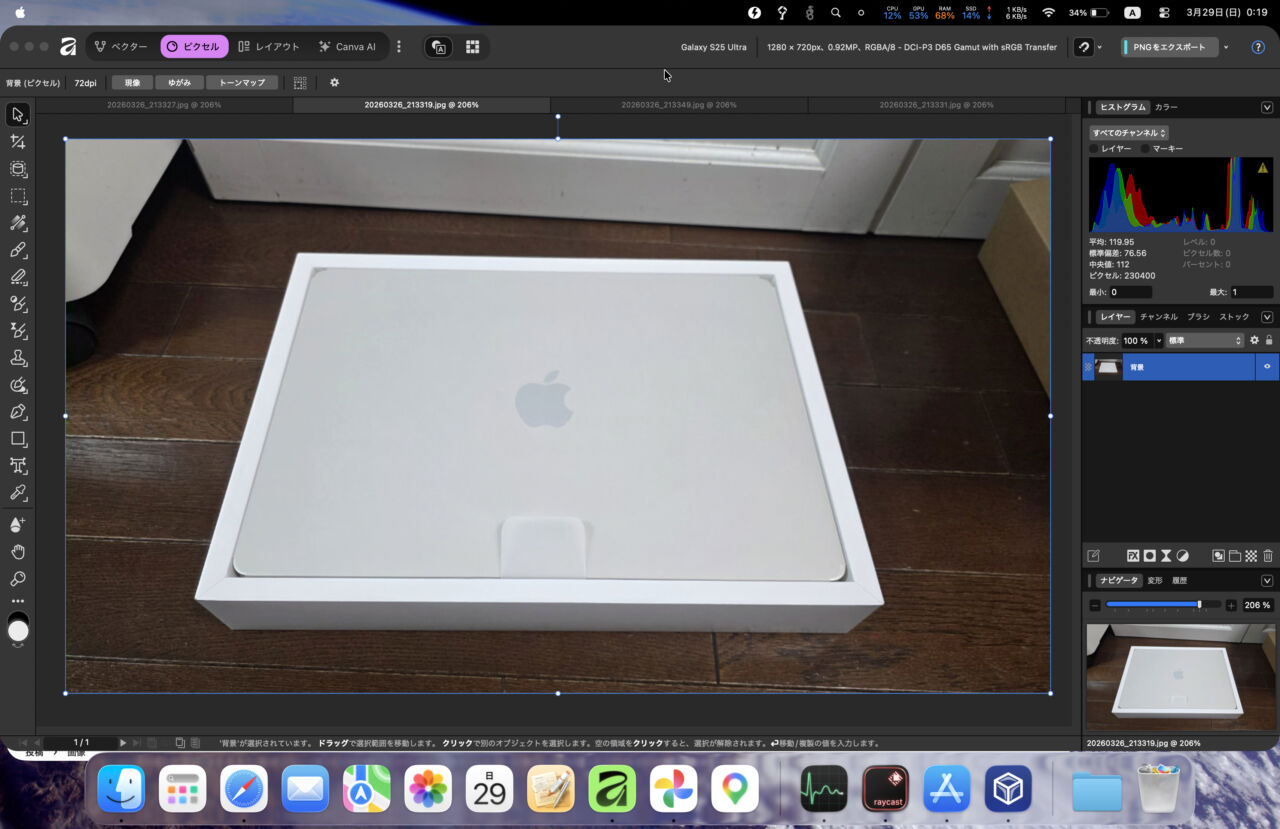Enable the マーキー radio option in histogram
Image resolution: width=1280 pixels, height=829 pixels.
click(x=1145, y=148)
